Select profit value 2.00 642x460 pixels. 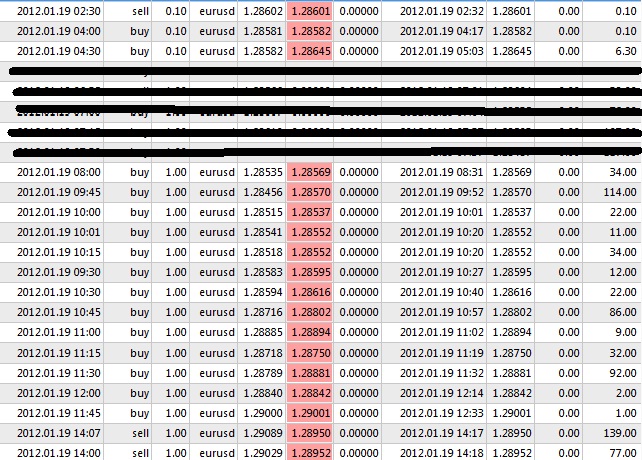[x=626, y=393]
